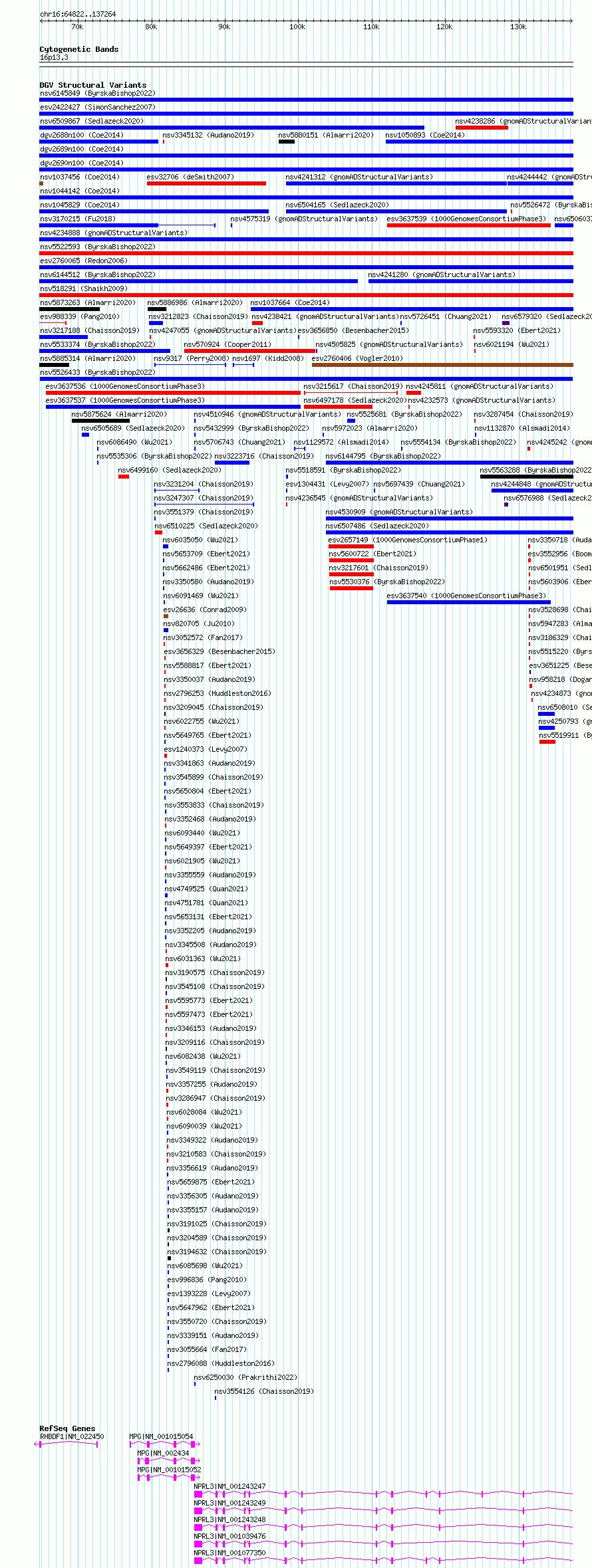Click variant nsv2796253 (Huddleston2016)
Viewport: 592px width, 1568px height.
218,693
